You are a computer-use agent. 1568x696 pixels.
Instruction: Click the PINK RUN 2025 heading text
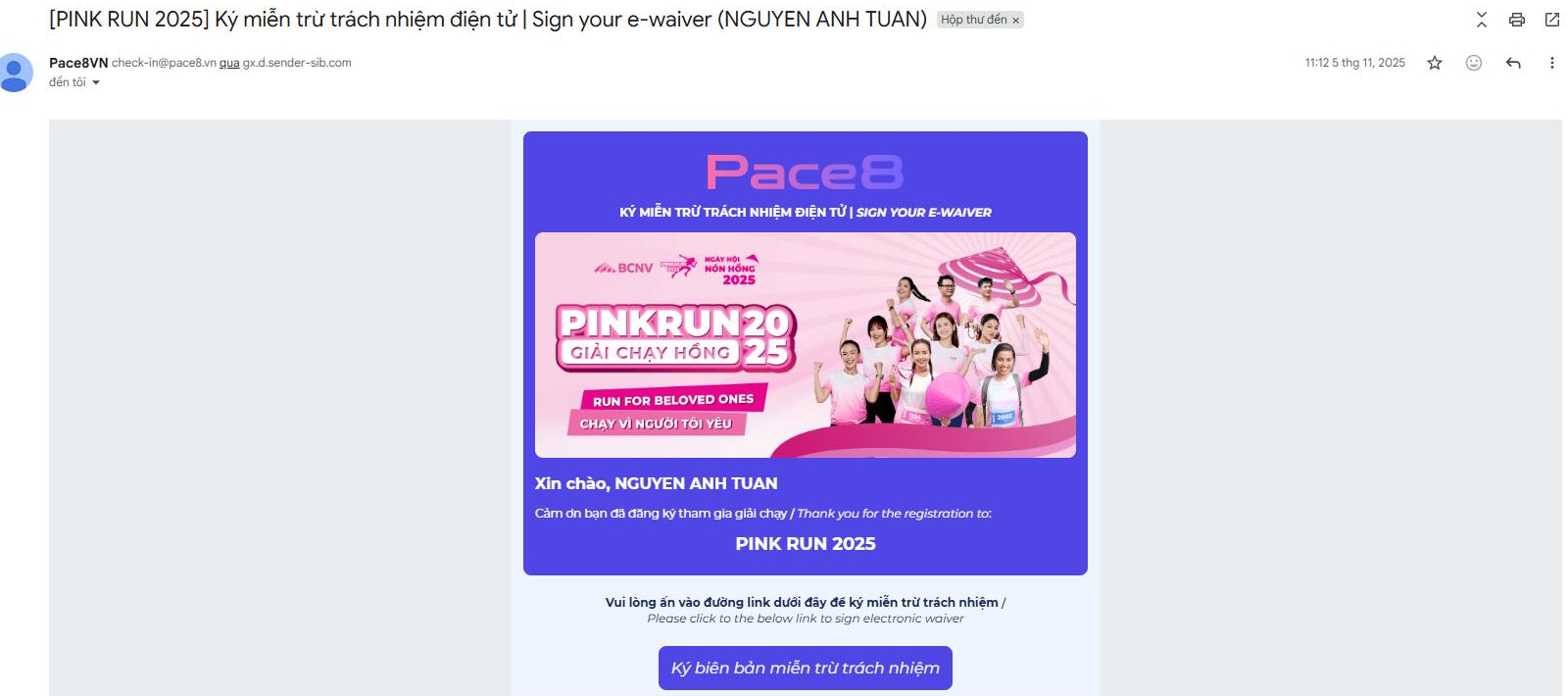coord(806,544)
